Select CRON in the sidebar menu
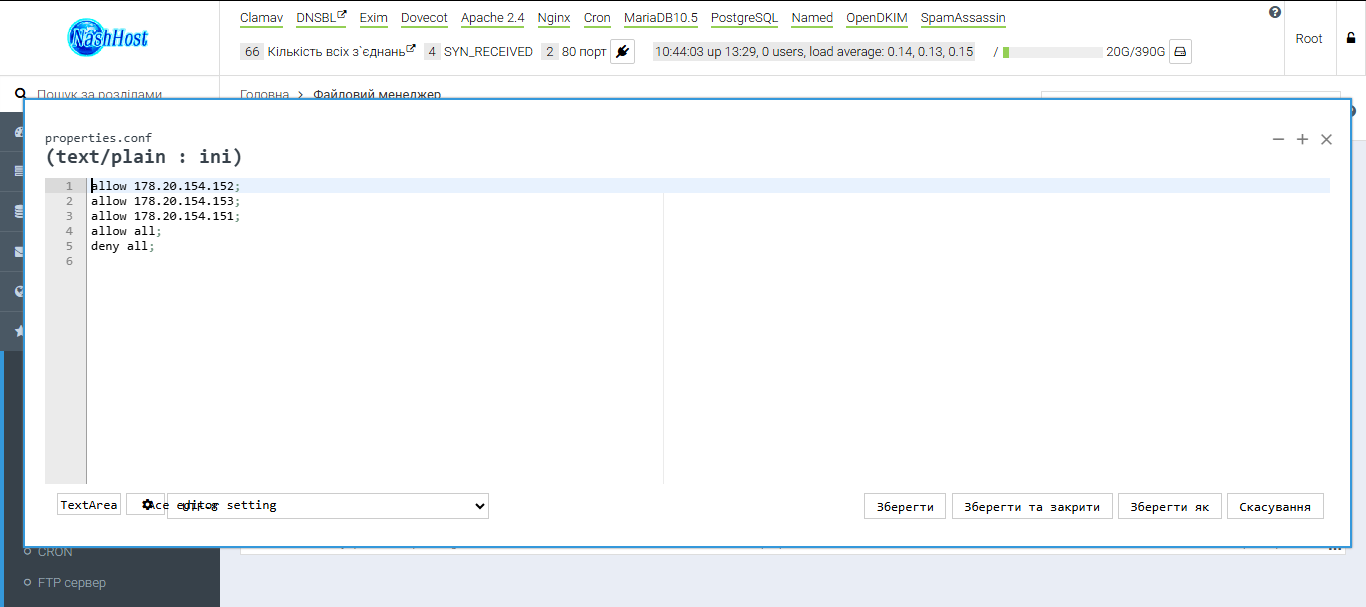This screenshot has width=1366, height=607. [x=55, y=551]
